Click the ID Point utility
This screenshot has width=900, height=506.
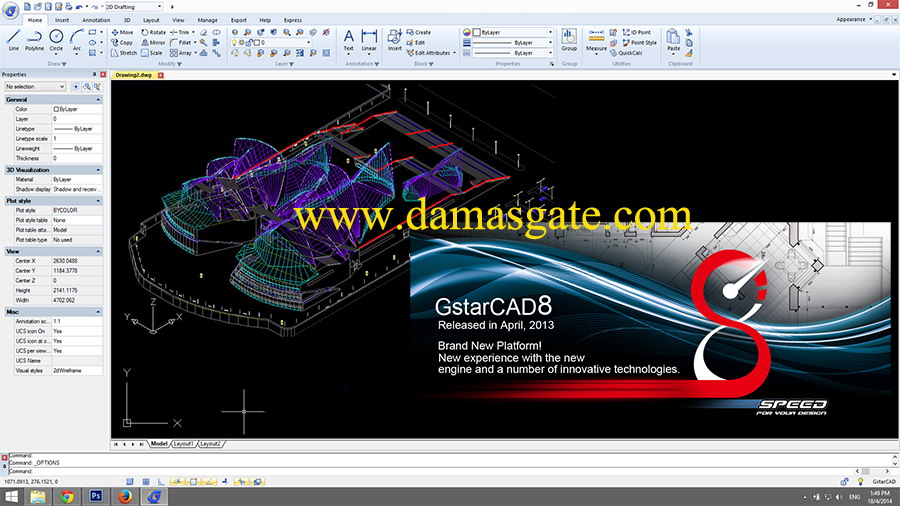pos(637,33)
